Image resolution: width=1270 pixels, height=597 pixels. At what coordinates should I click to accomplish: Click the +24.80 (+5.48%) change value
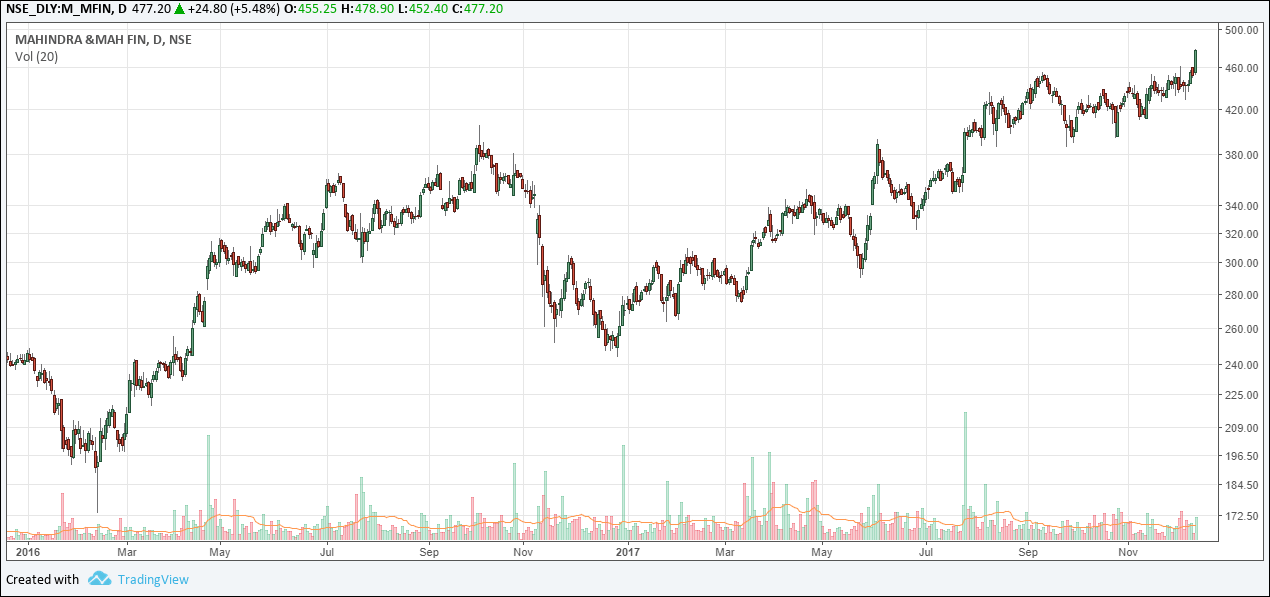coord(232,9)
